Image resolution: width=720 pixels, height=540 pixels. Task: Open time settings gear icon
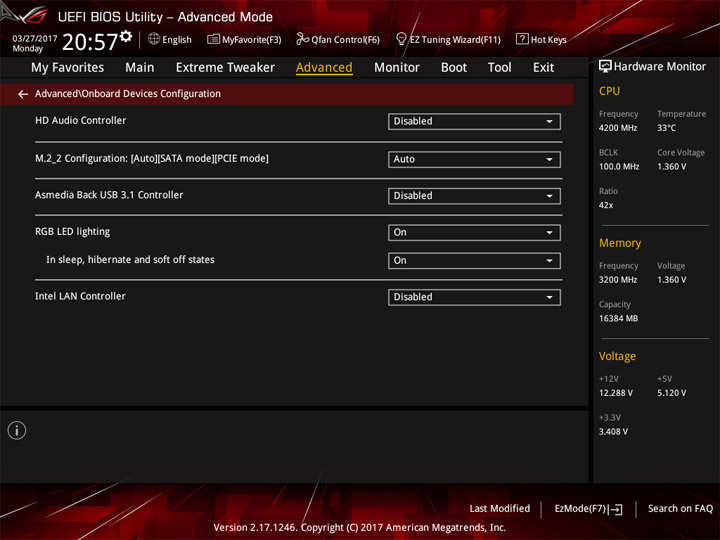point(126,36)
